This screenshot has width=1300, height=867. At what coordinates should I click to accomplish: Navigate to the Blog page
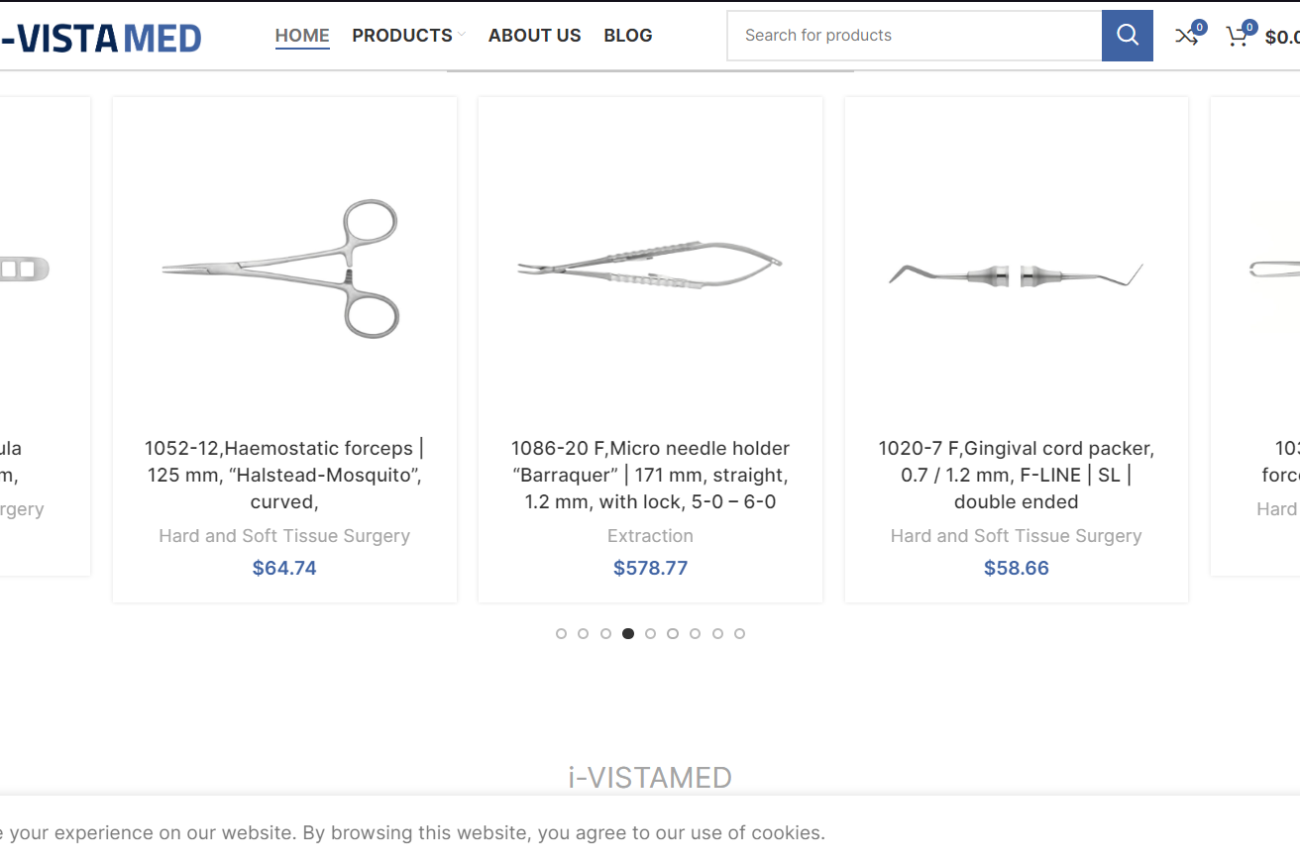pos(628,36)
